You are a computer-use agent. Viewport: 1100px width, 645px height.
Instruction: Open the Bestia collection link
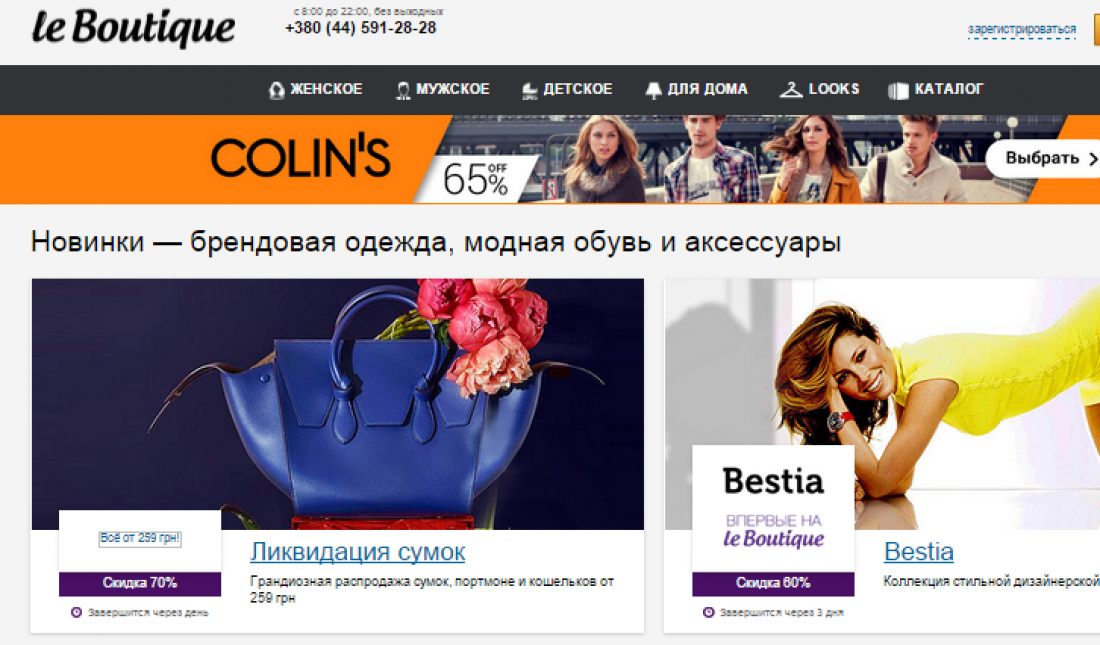point(918,552)
